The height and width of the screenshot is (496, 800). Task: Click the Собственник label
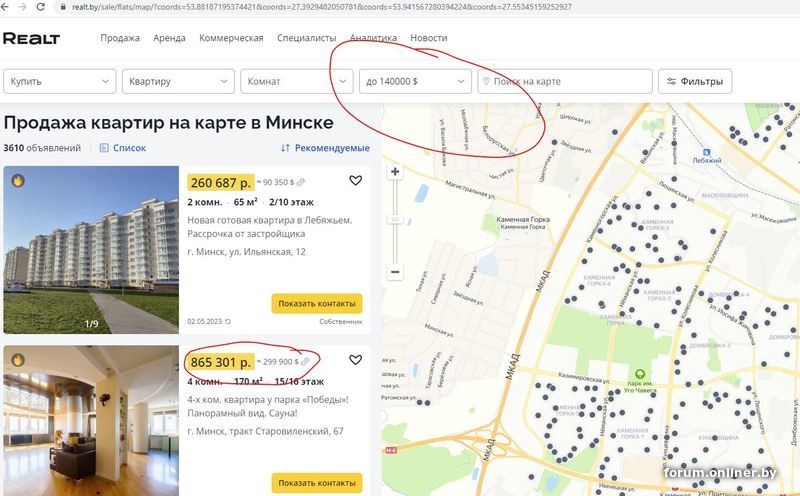pos(341,321)
